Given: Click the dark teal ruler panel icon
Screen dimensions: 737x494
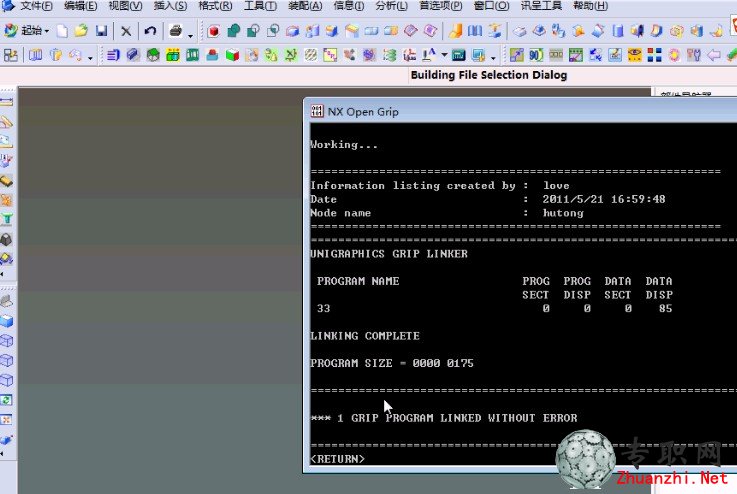Looking at the screenshot, I should 458,55.
